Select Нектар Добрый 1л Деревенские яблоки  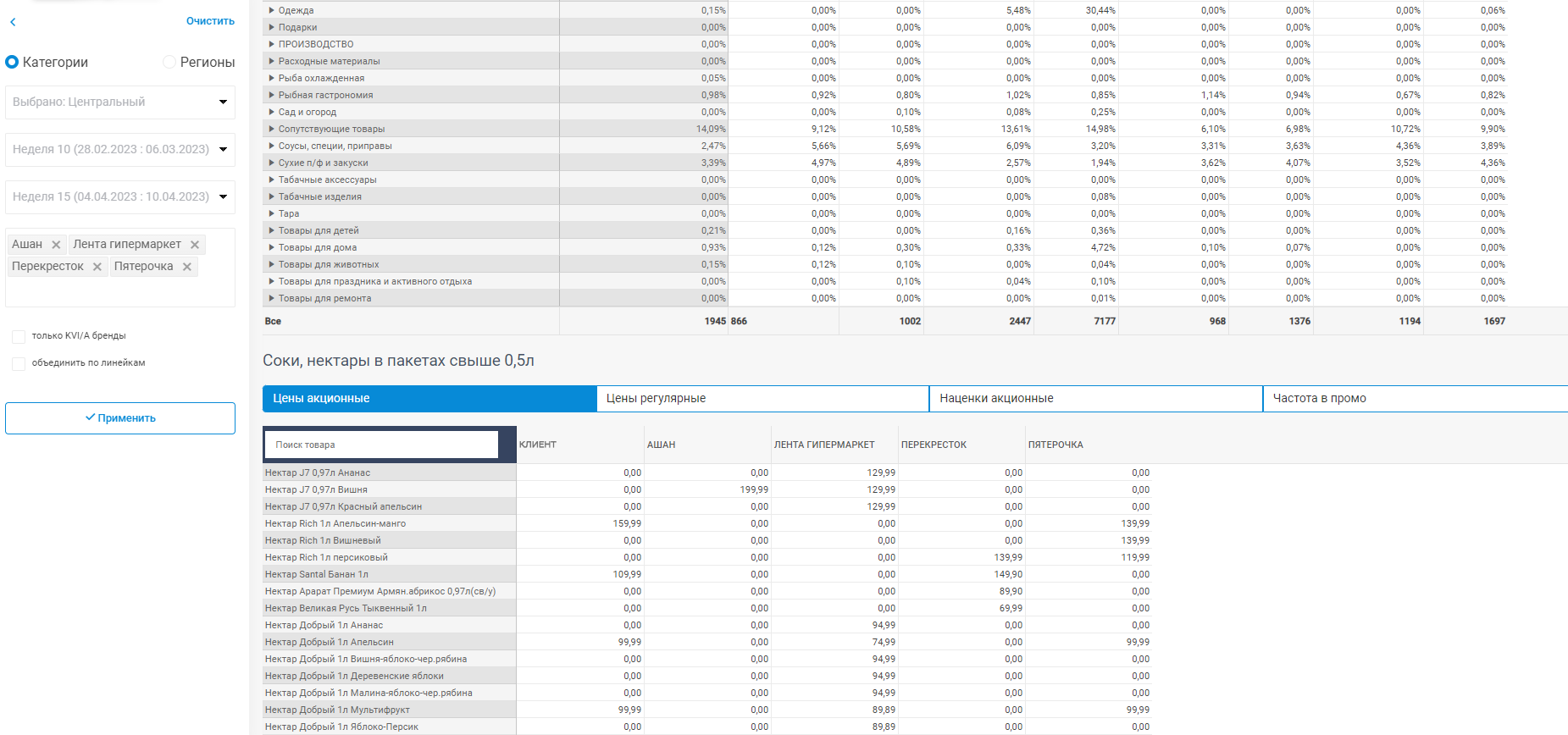(x=390, y=676)
